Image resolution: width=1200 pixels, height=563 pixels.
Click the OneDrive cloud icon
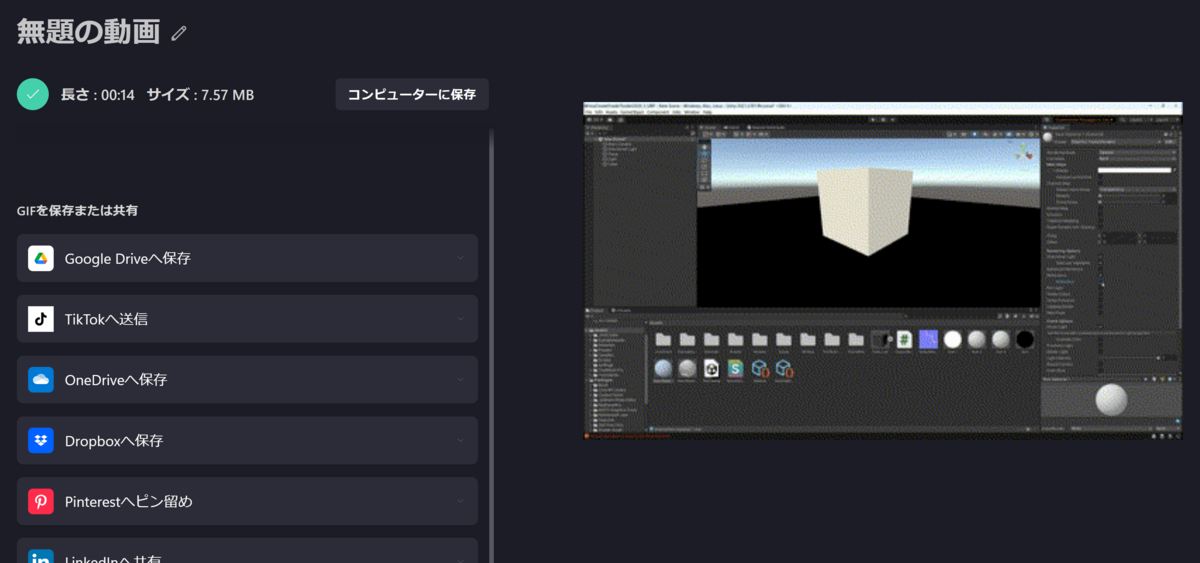tap(41, 380)
